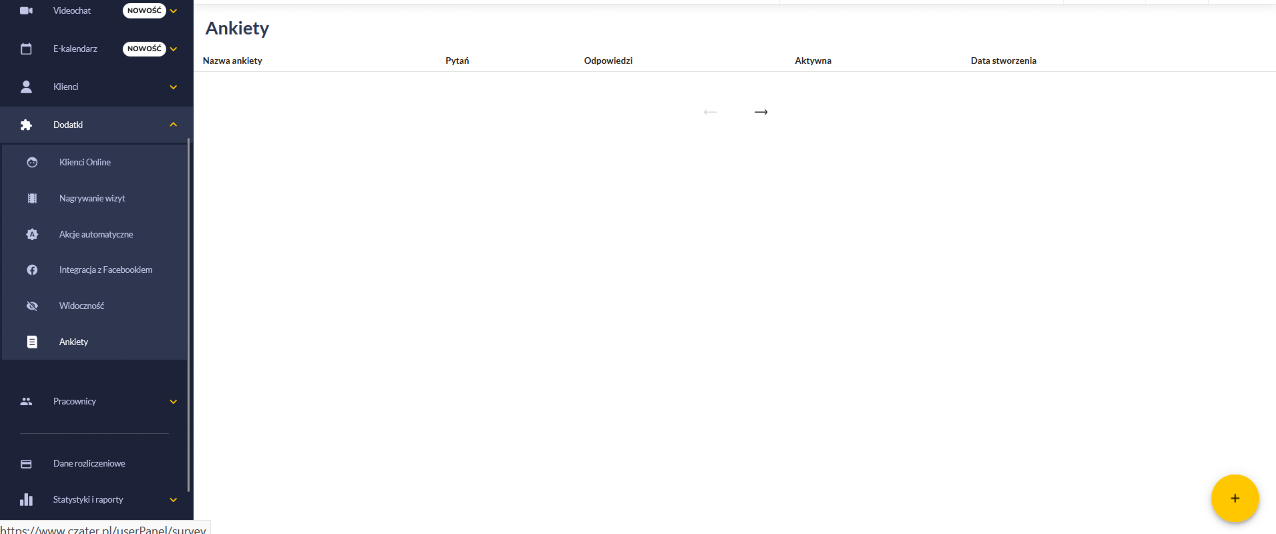Open Dane rozliczeniowe page
This screenshot has height=534, width=1276.
(89, 464)
